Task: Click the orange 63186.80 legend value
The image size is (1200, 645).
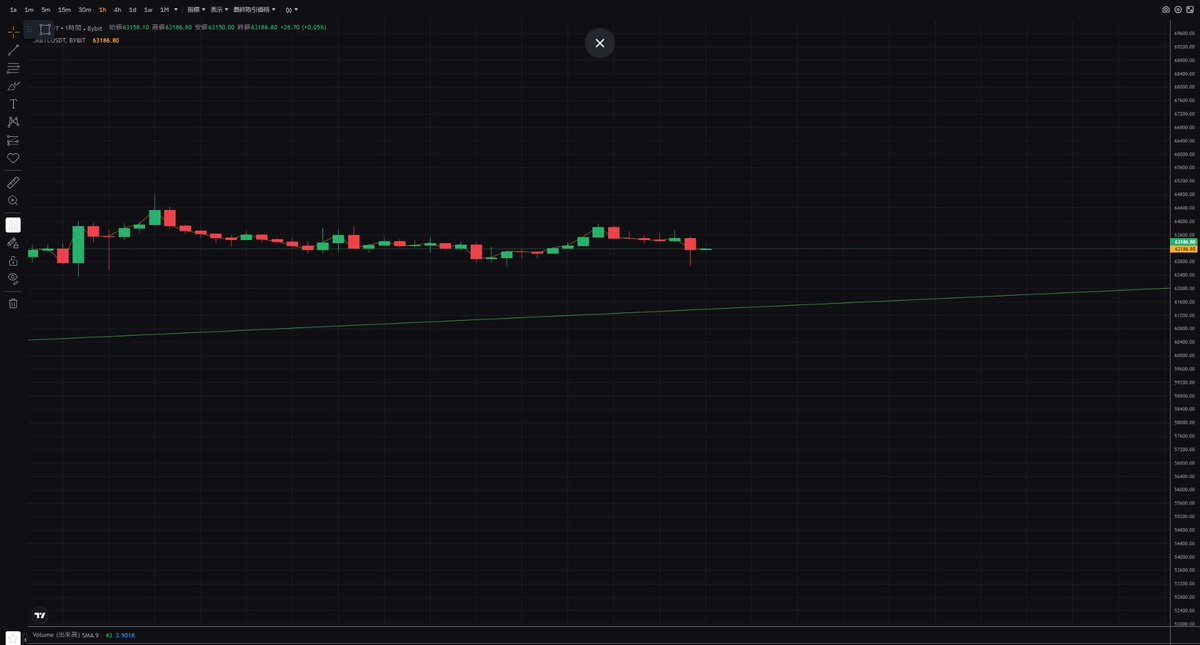Action: (106, 40)
